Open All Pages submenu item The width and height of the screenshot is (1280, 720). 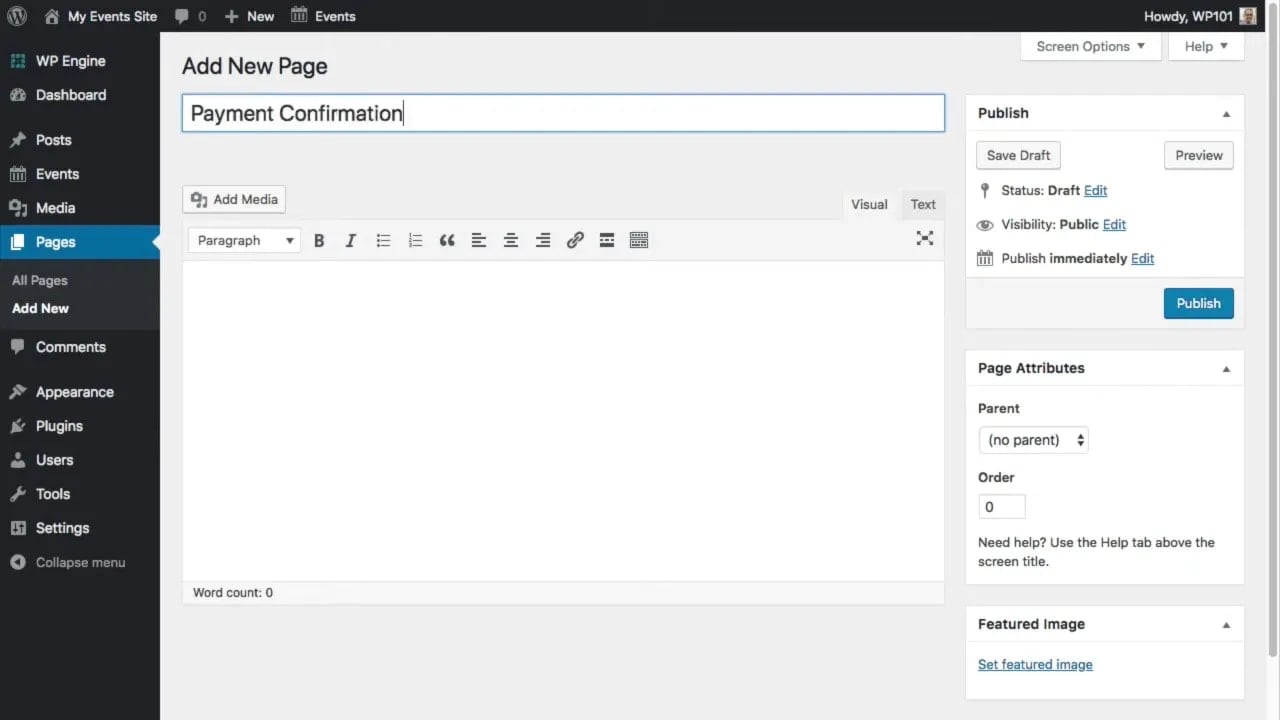coord(40,281)
